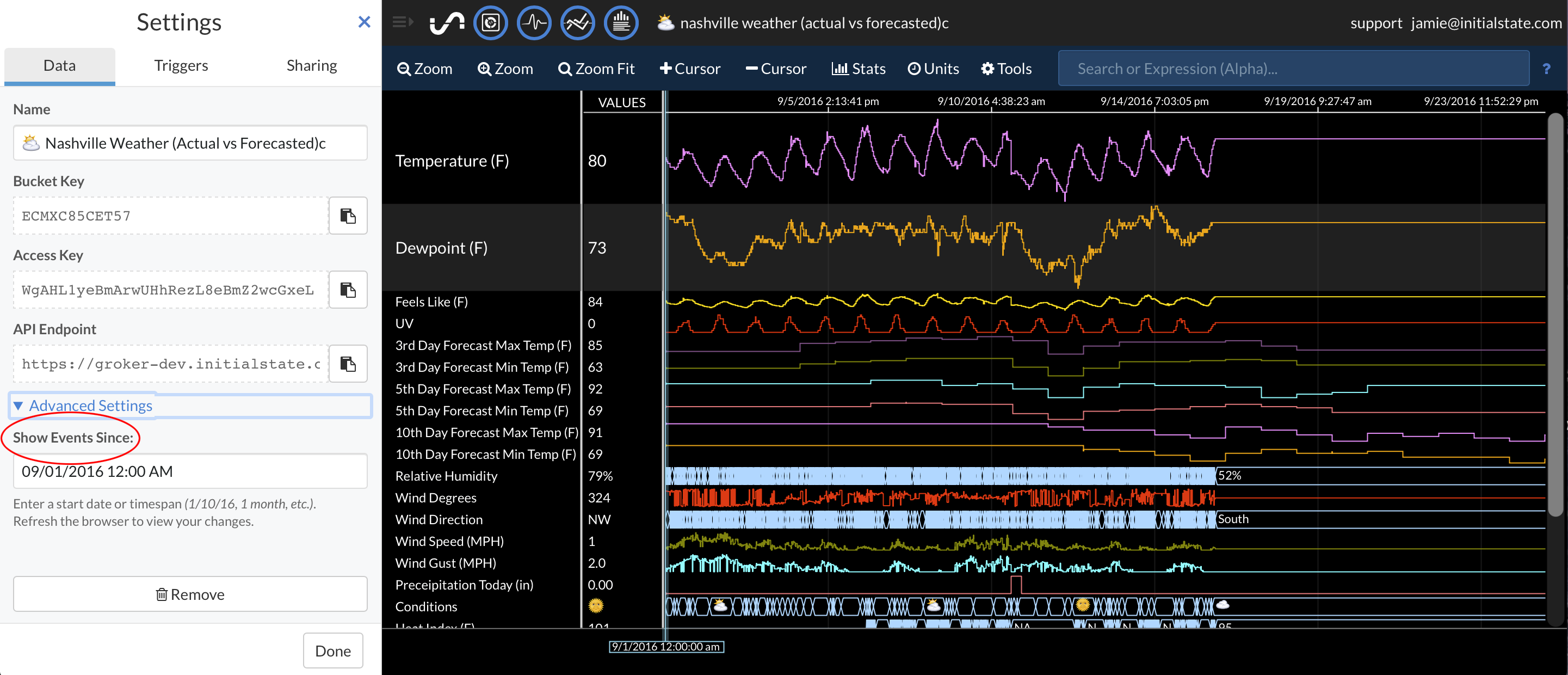Copy the Access Key to clipboard
This screenshot has height=675, width=1568.
[x=348, y=290]
